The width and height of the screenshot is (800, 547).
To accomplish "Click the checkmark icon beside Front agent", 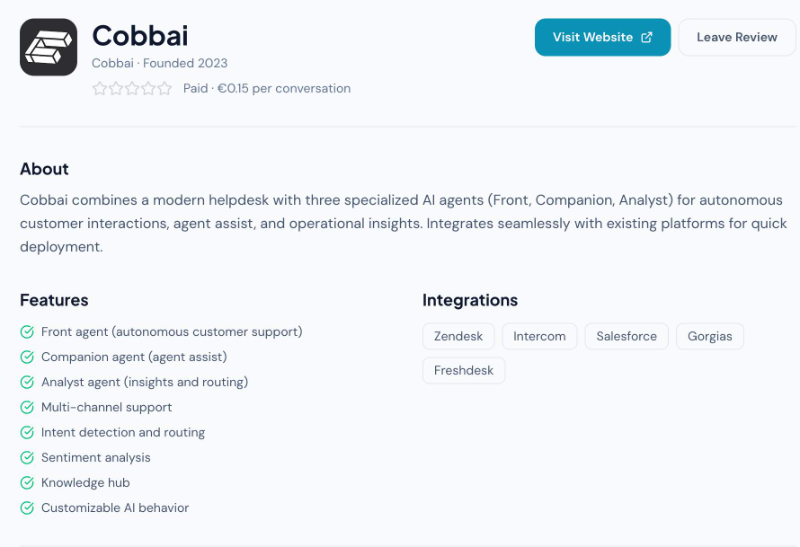I will pos(27,332).
